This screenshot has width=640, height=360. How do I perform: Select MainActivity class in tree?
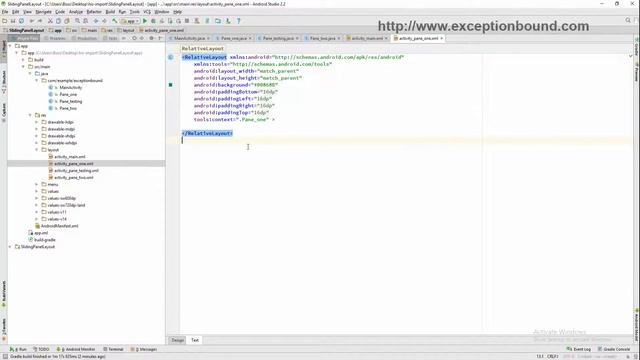pos(71,87)
